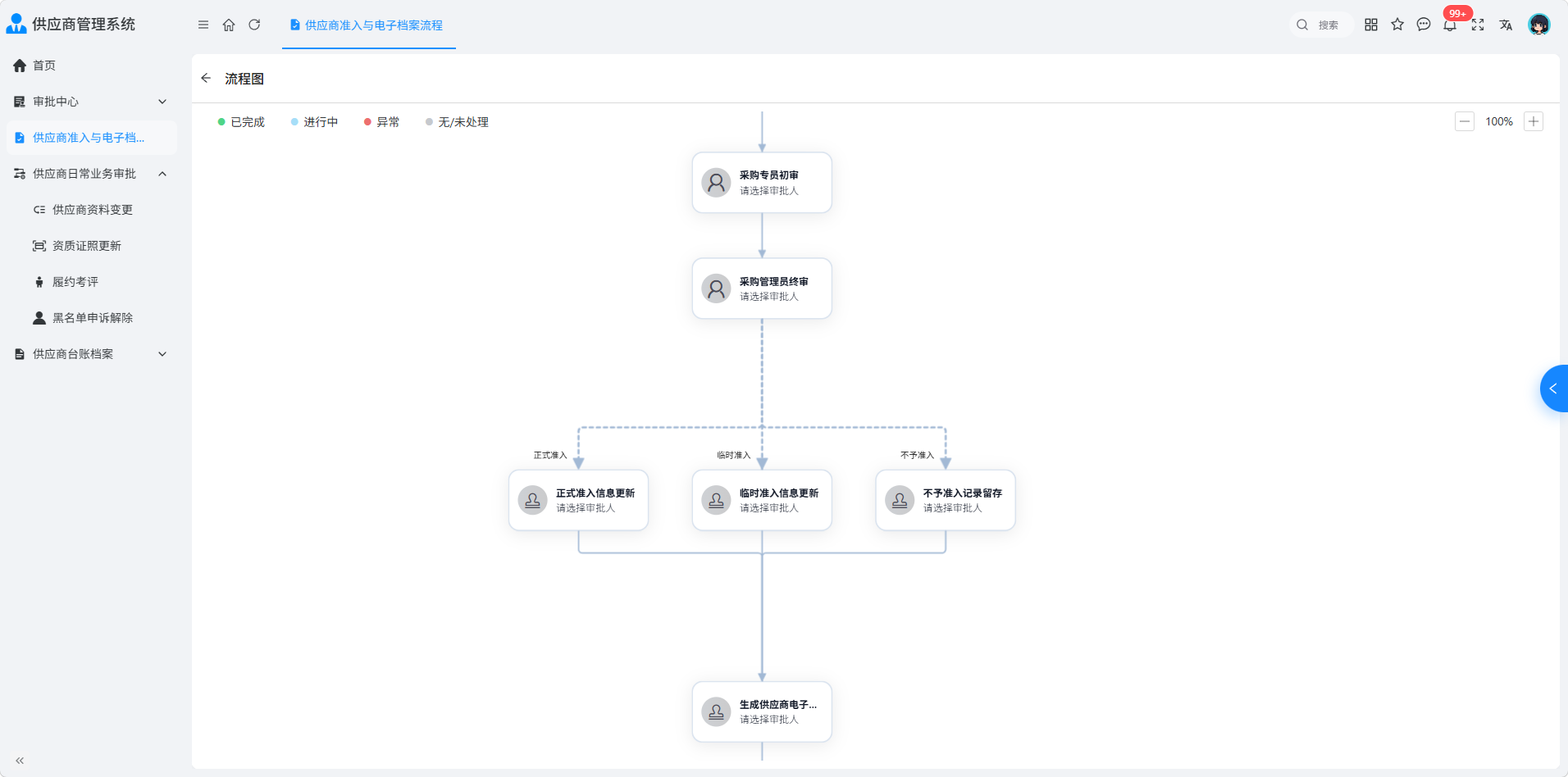Open 履约考评 submenu item
The width and height of the screenshot is (1568, 777).
click(92, 282)
